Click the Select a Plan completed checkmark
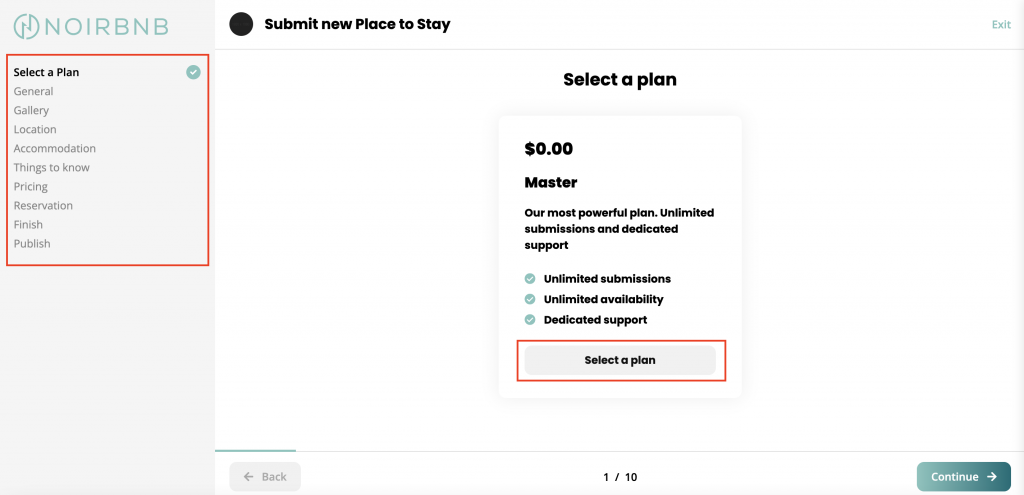Screen dimensions: 1024x495 [193, 72]
